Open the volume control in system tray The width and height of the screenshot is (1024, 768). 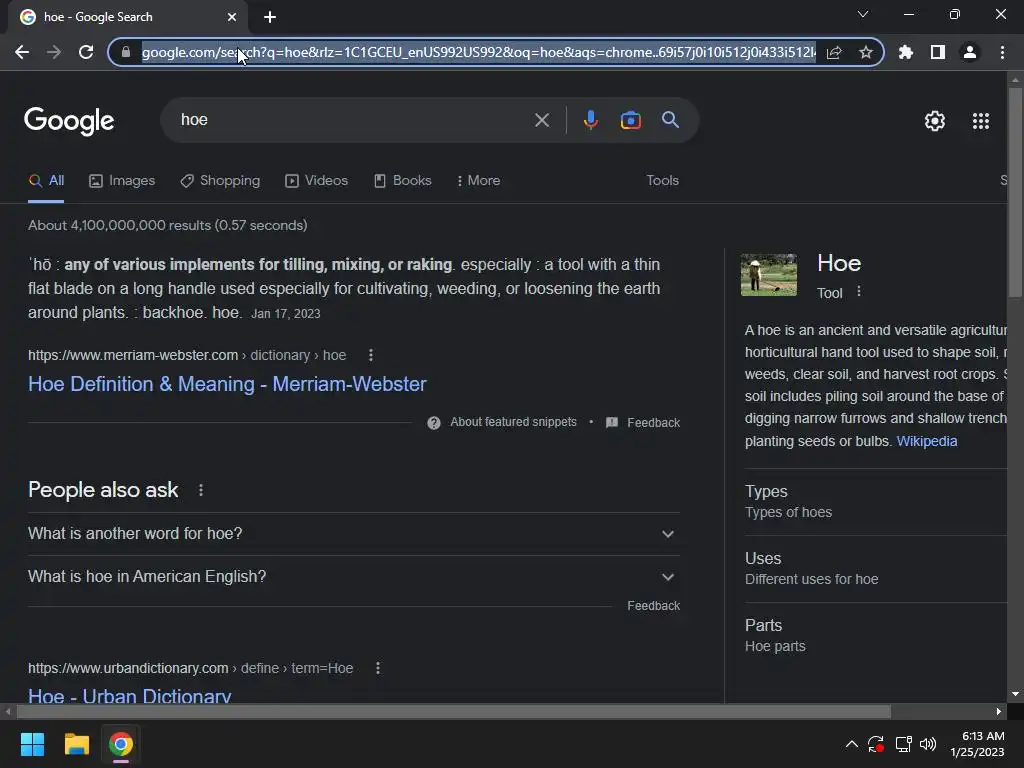pos(927,744)
